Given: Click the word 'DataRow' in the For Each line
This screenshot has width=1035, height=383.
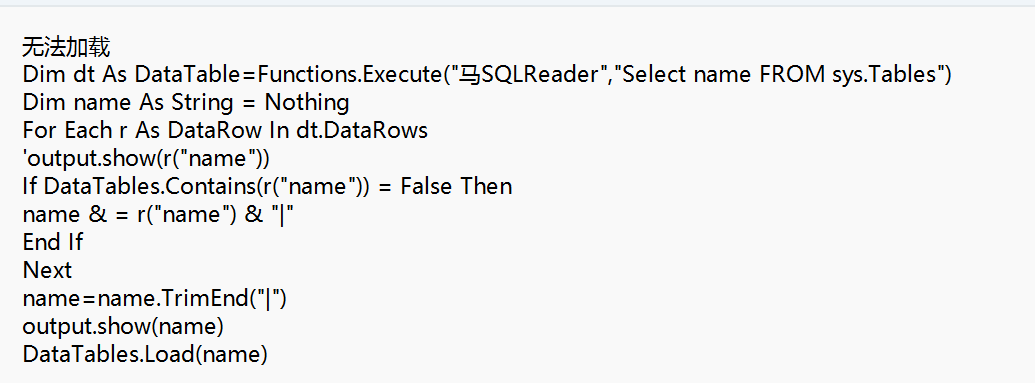Looking at the screenshot, I should tap(215, 131).
